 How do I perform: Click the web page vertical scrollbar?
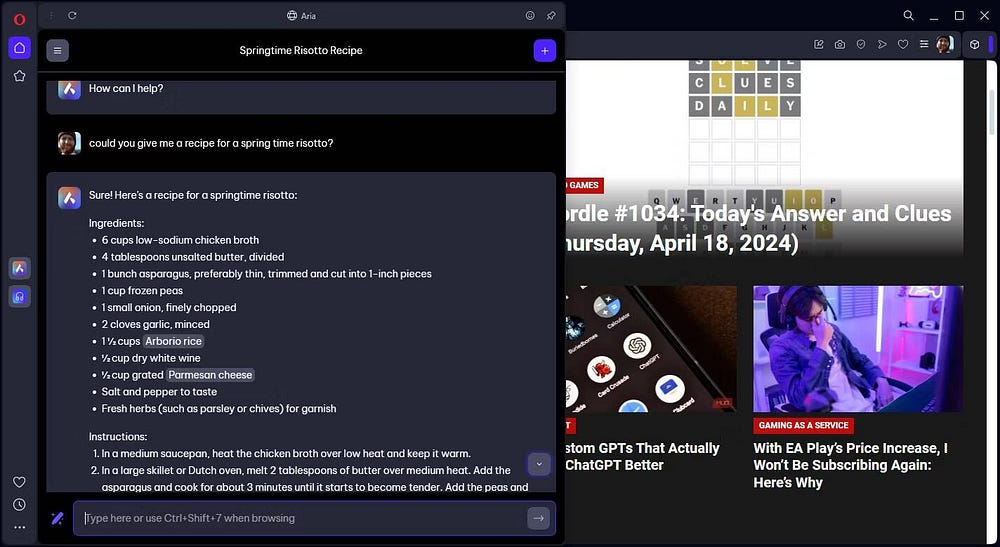(x=990, y=112)
